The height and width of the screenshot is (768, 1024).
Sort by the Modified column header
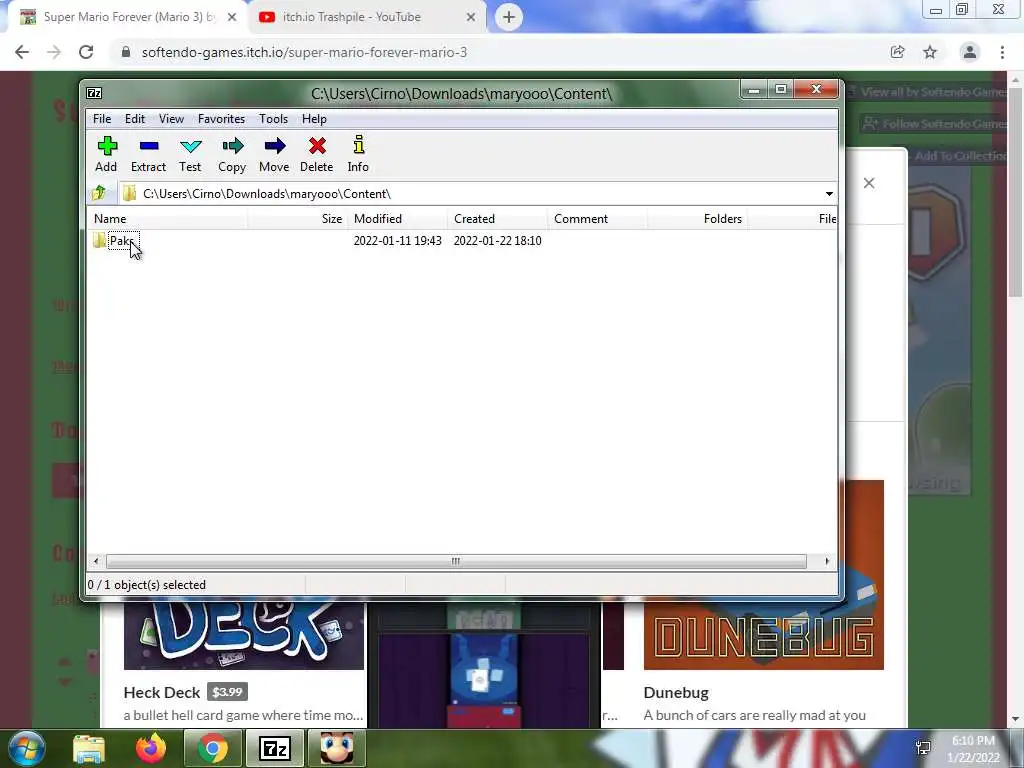398,219
